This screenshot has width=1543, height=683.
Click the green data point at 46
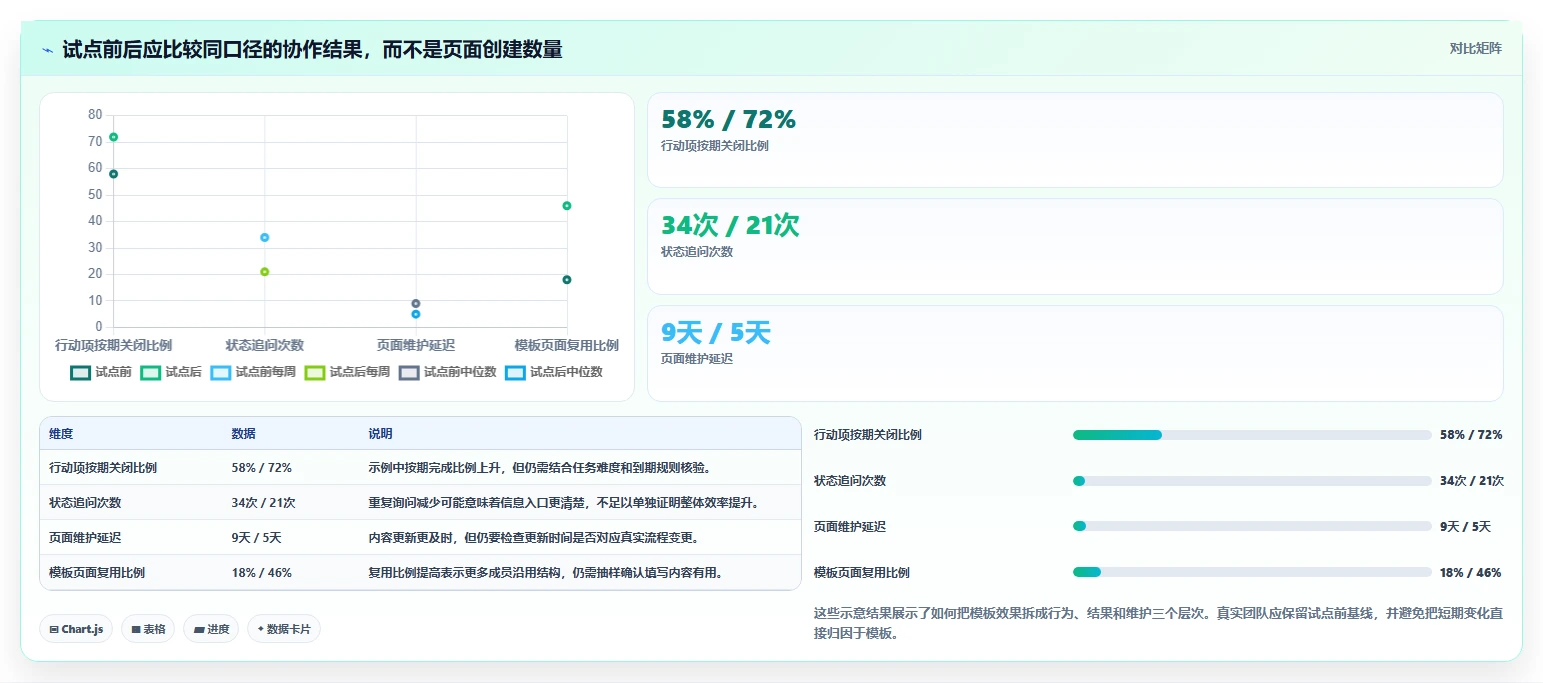[567, 206]
